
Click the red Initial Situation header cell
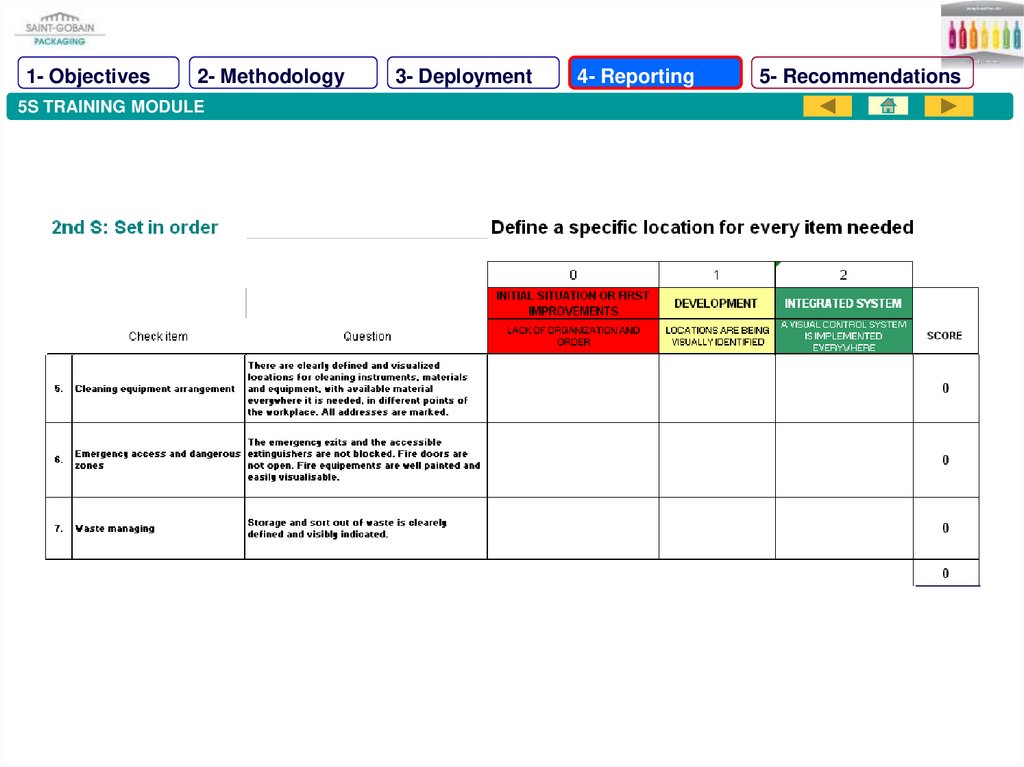573,303
